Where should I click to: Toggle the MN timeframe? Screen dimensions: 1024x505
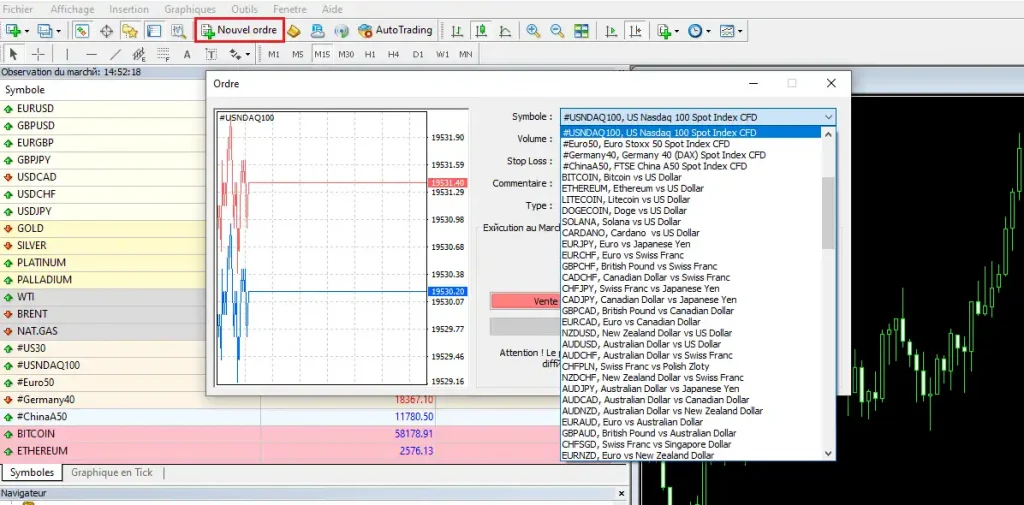click(466, 54)
